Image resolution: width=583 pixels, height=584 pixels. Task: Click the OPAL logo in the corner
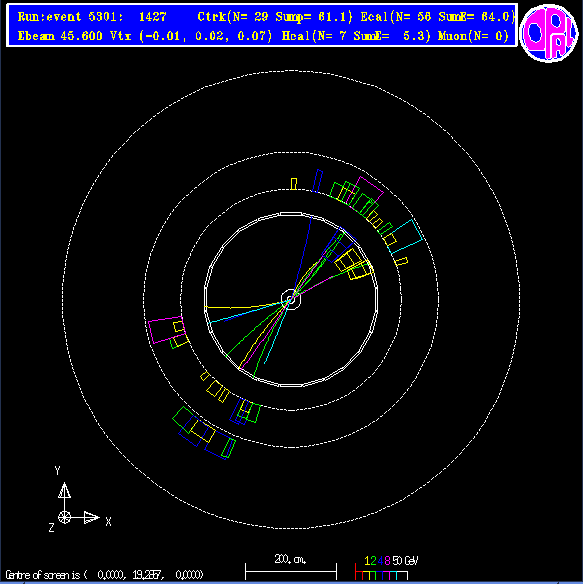pyautogui.click(x=548, y=33)
